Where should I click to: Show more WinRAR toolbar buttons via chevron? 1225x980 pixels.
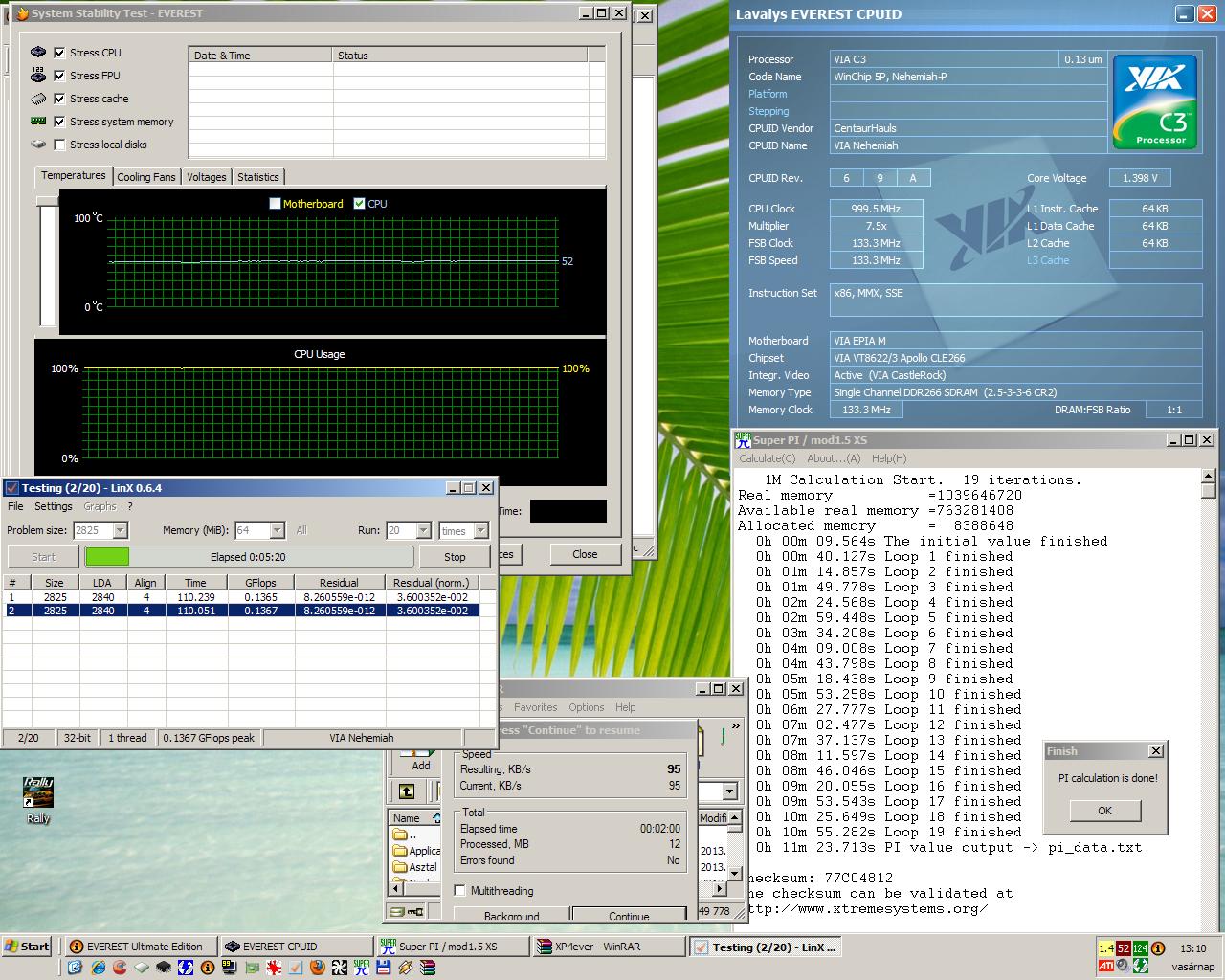[x=736, y=726]
